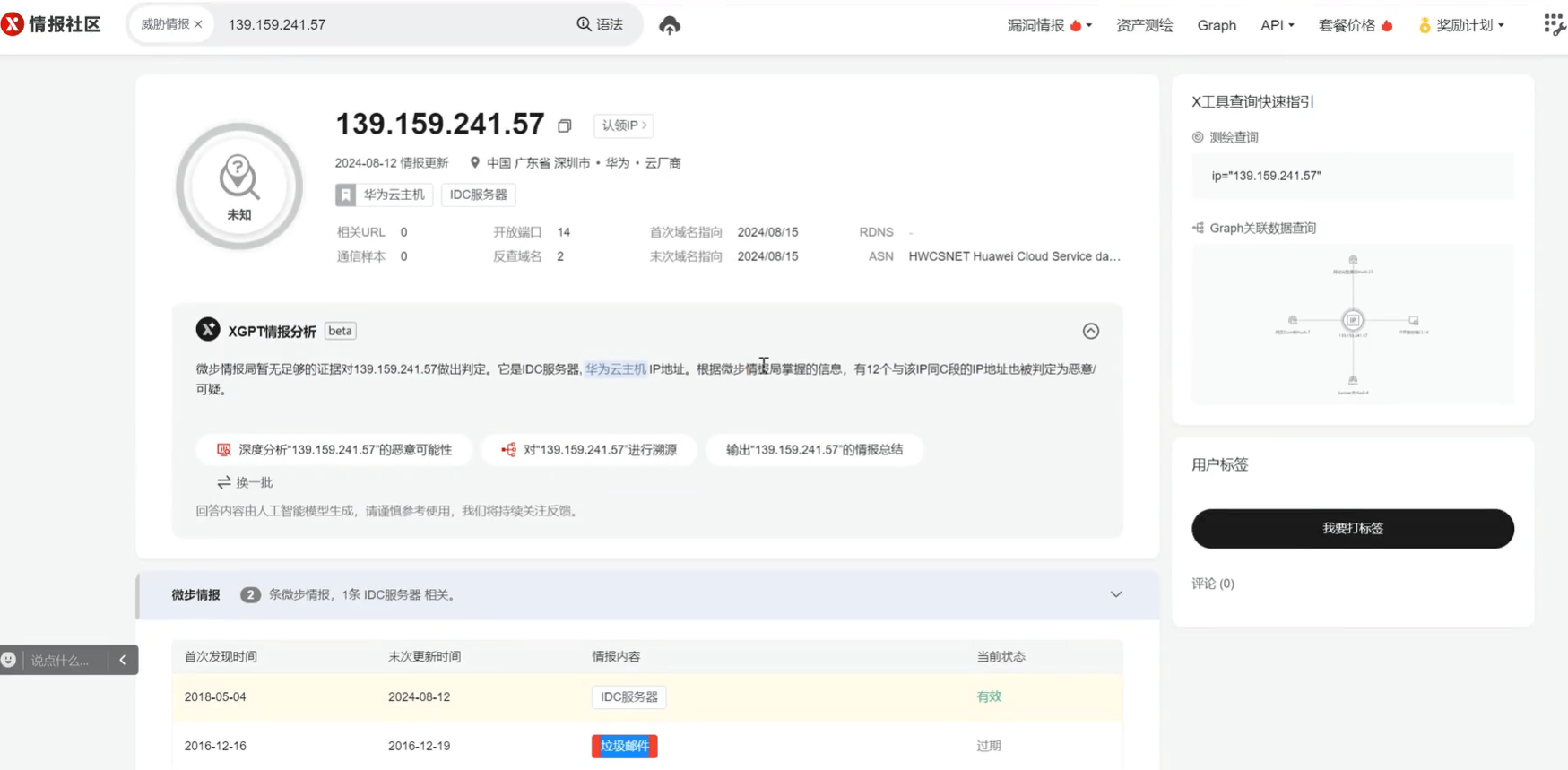1568x770 pixels.
Task: Click the ip="139.159.241.57" query box
Action: (x=1353, y=176)
